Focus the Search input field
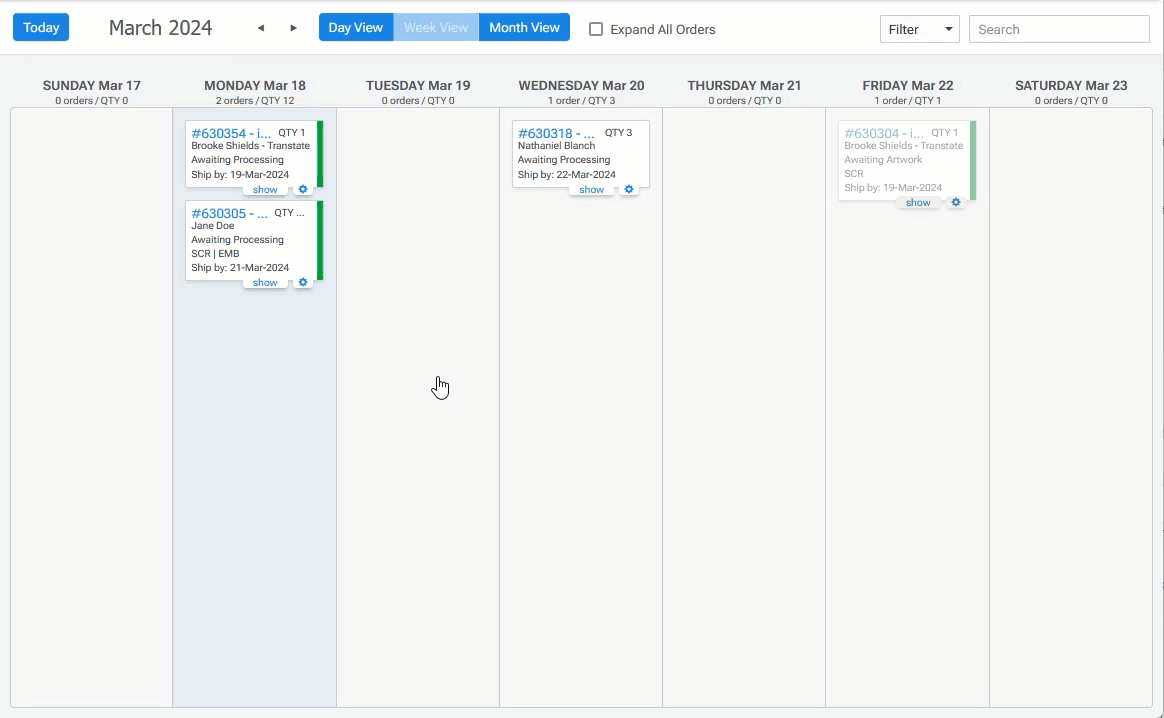Viewport: 1164px width, 718px height. coord(1059,29)
